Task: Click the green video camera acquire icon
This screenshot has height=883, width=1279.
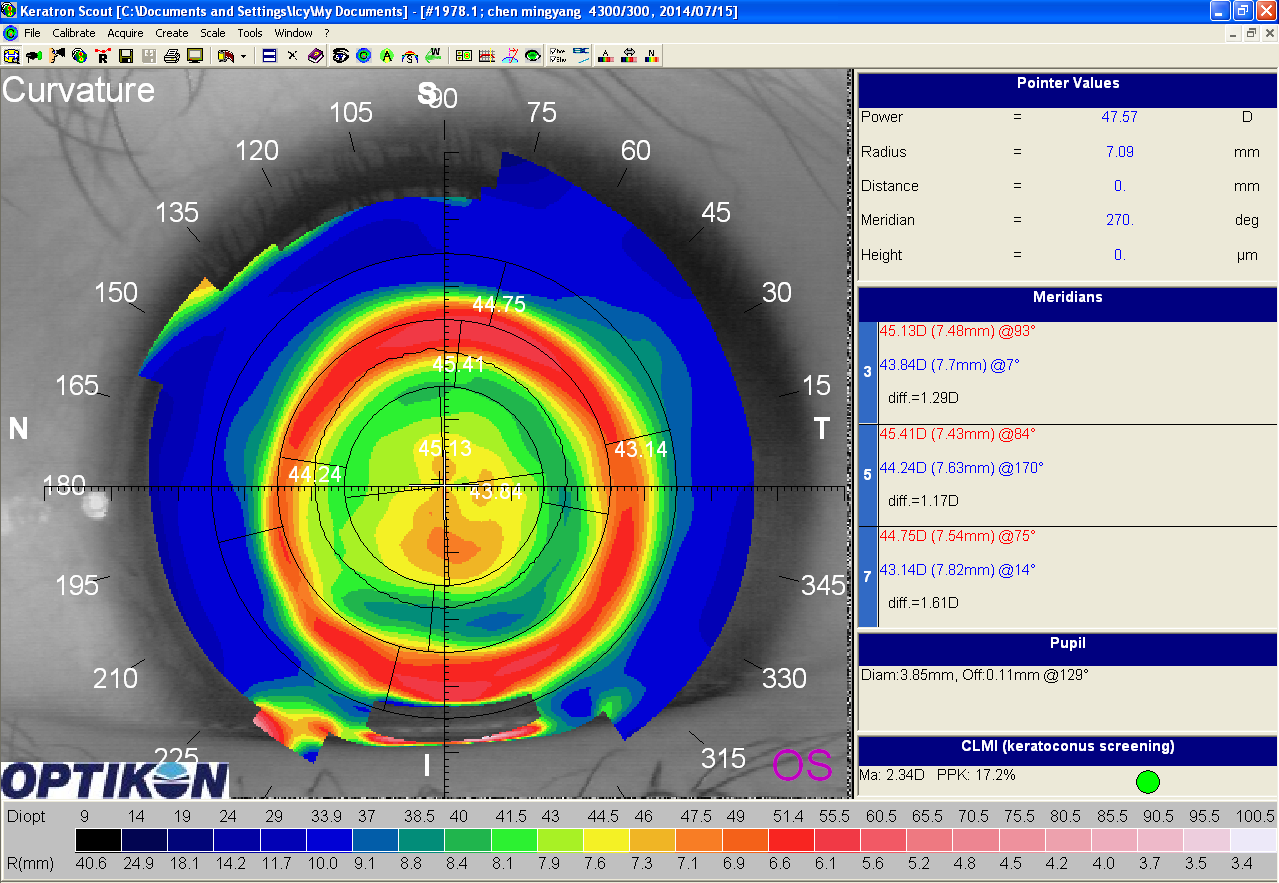Action: [x=34, y=55]
